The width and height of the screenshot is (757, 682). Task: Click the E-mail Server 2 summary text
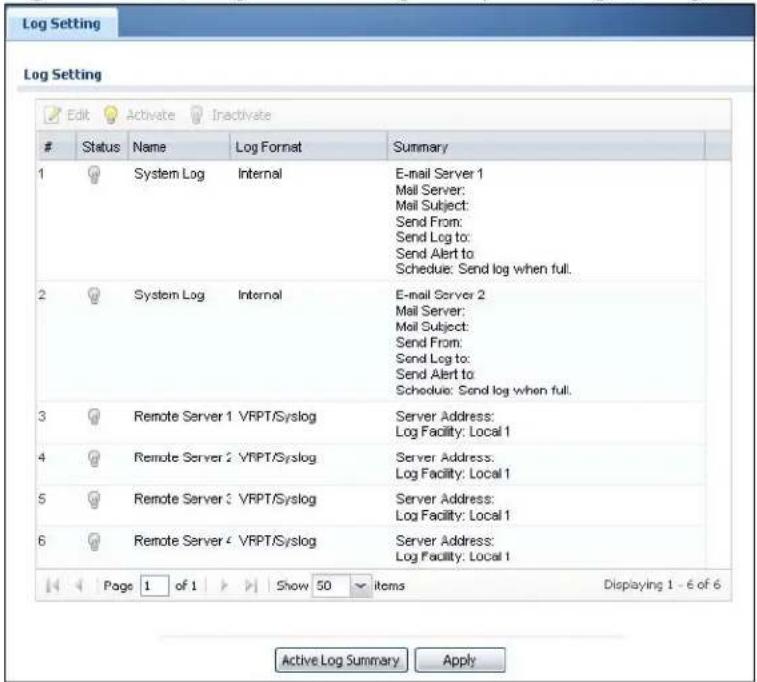point(440,295)
